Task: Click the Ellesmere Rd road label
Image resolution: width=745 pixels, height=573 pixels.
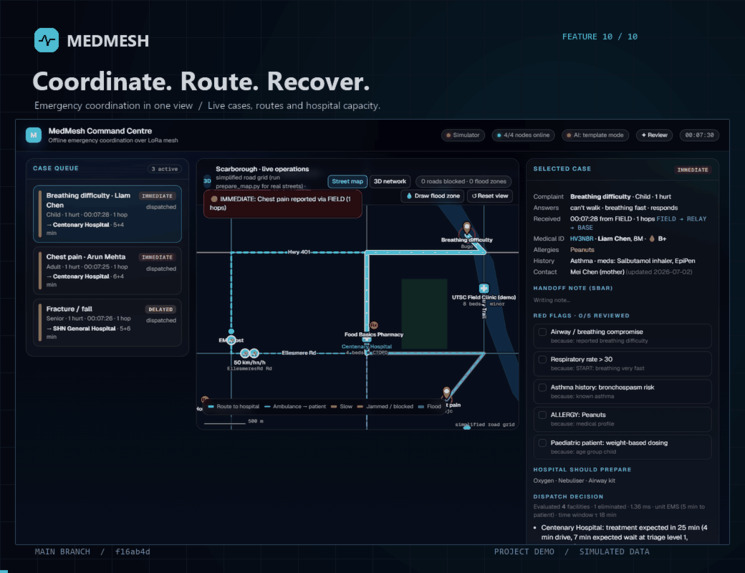Action: pyautogui.click(x=299, y=353)
